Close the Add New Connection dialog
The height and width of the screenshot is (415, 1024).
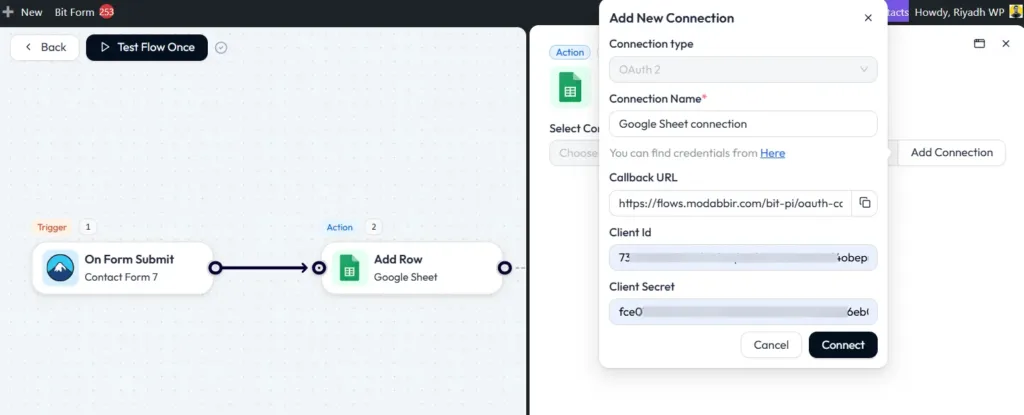click(x=868, y=18)
